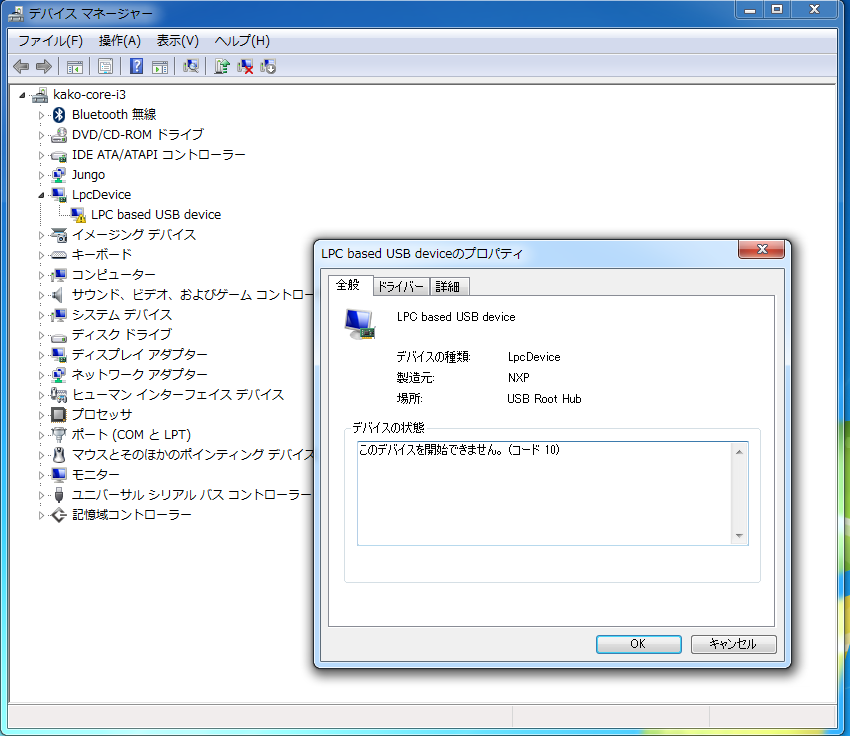Toggle the action pane toolbar icon
850x736 pixels.
tap(159, 67)
